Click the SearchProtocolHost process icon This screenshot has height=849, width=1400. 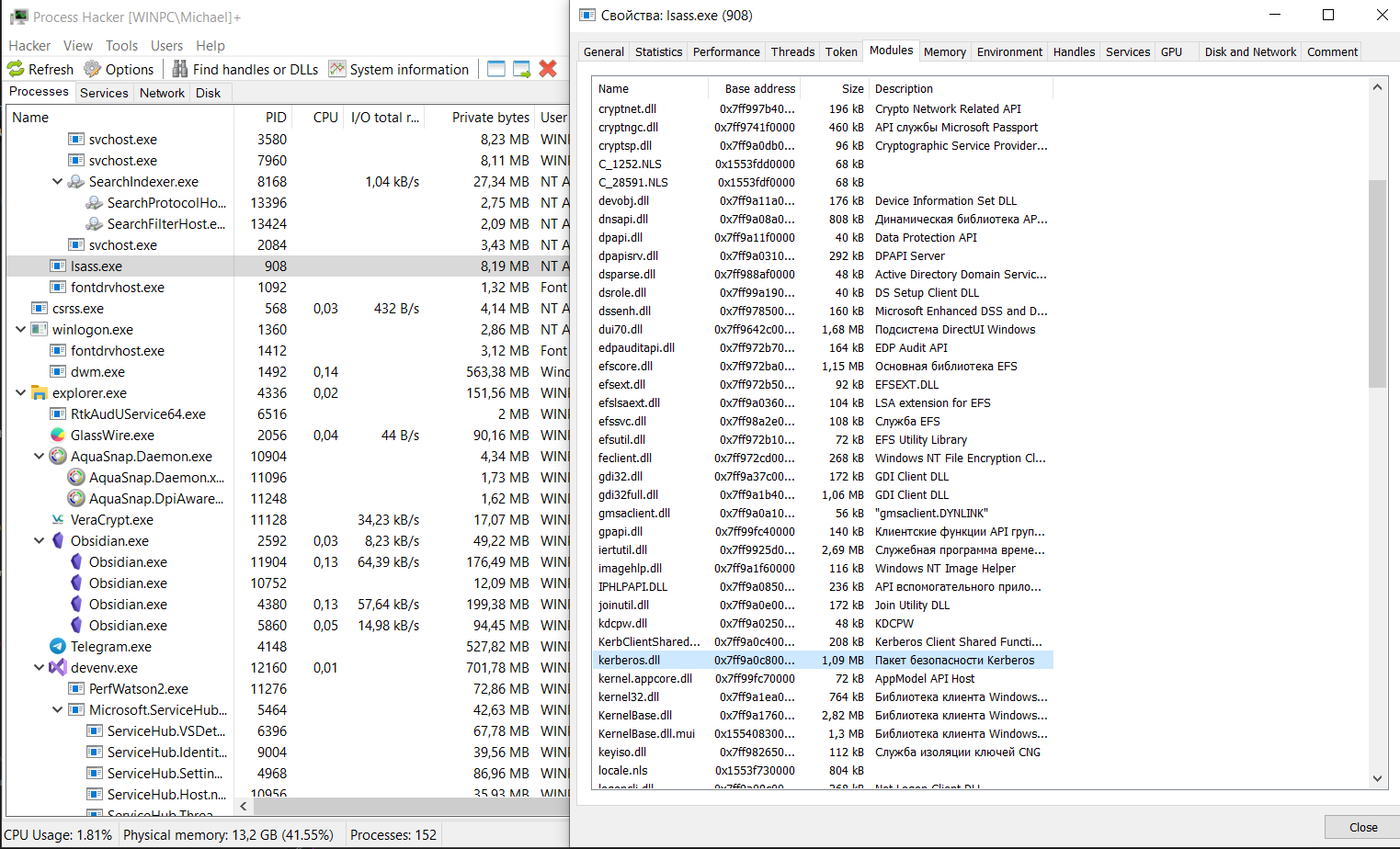tap(95, 202)
